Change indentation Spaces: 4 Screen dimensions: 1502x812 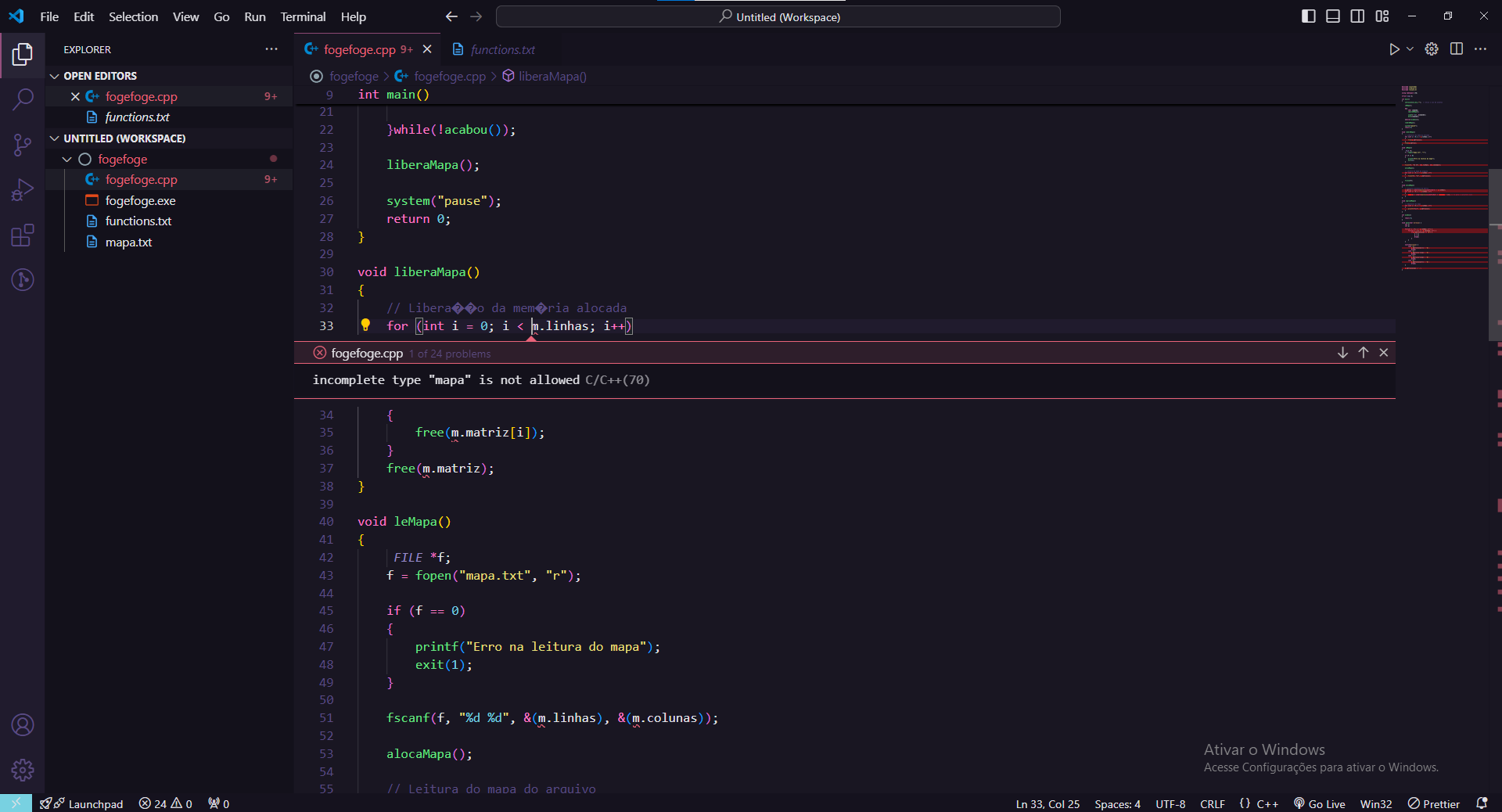click(1117, 803)
